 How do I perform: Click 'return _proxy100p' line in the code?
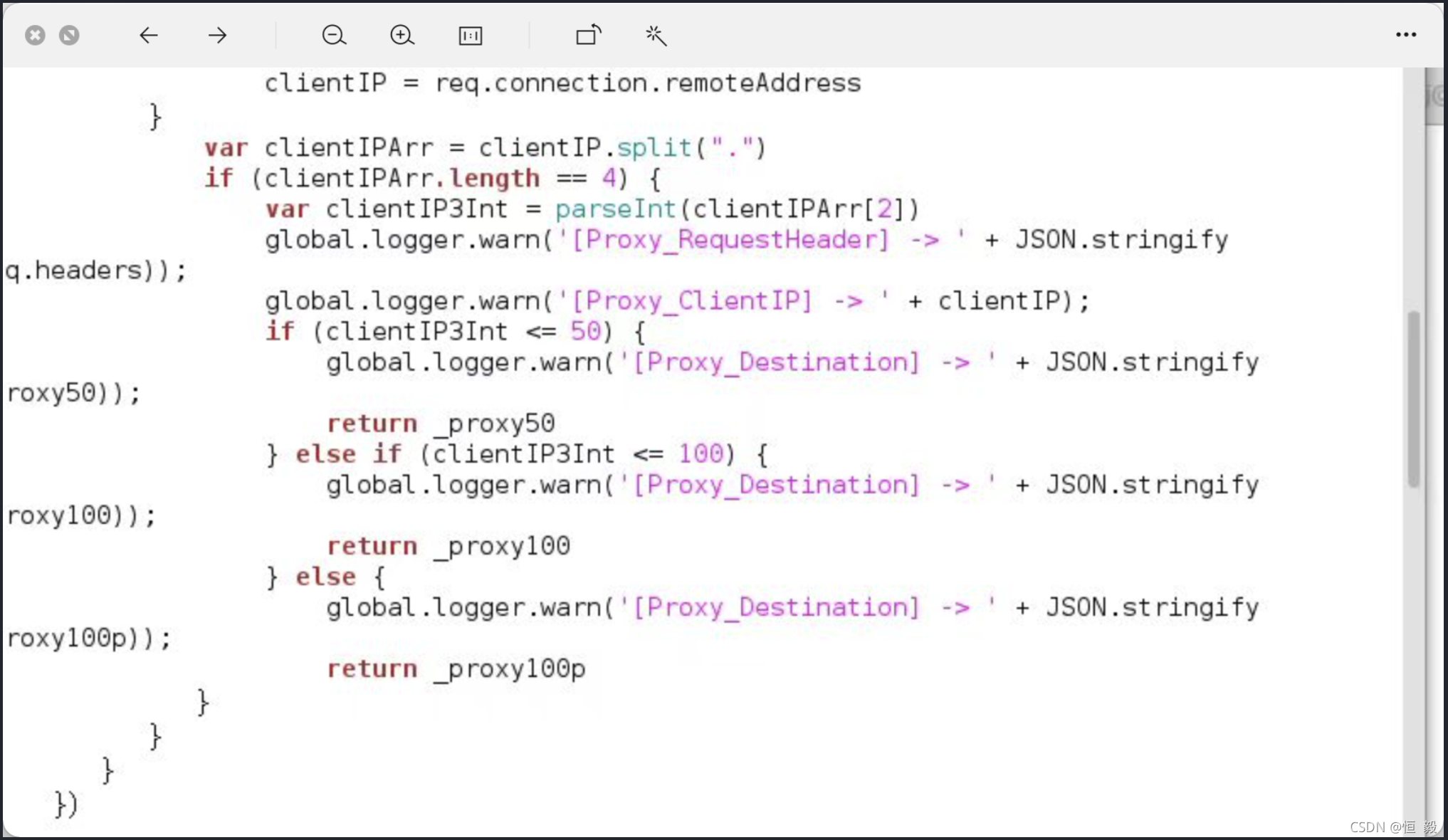coord(456,669)
